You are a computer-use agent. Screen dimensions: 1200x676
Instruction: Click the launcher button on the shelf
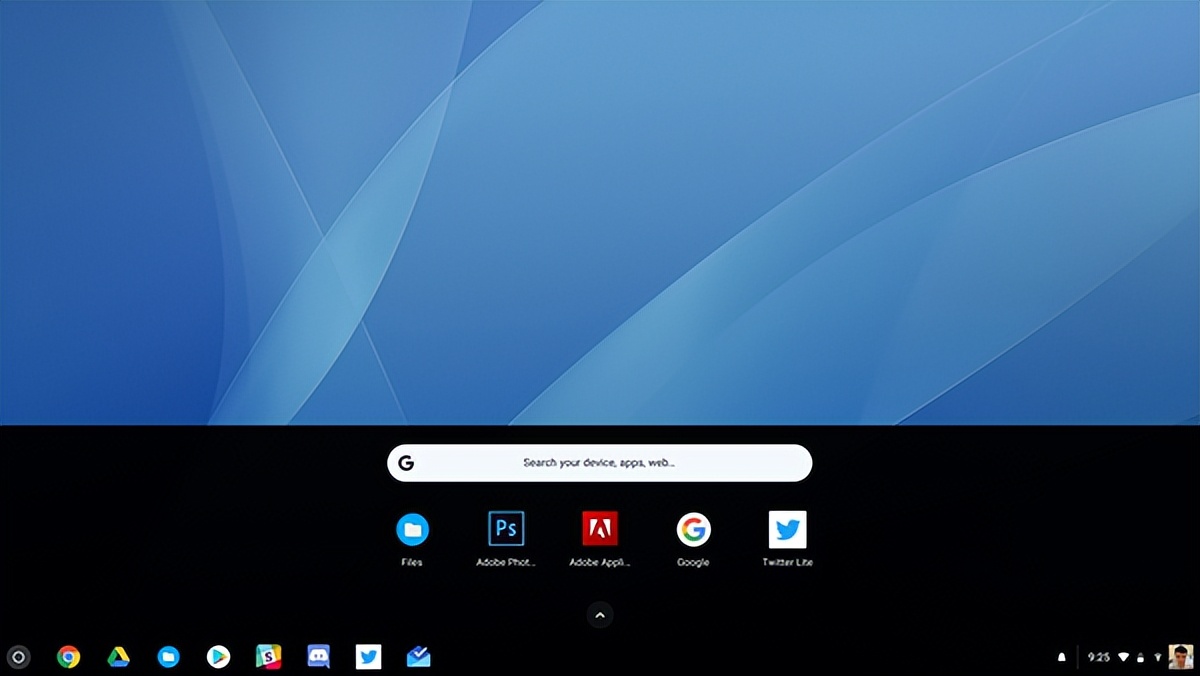point(18,657)
